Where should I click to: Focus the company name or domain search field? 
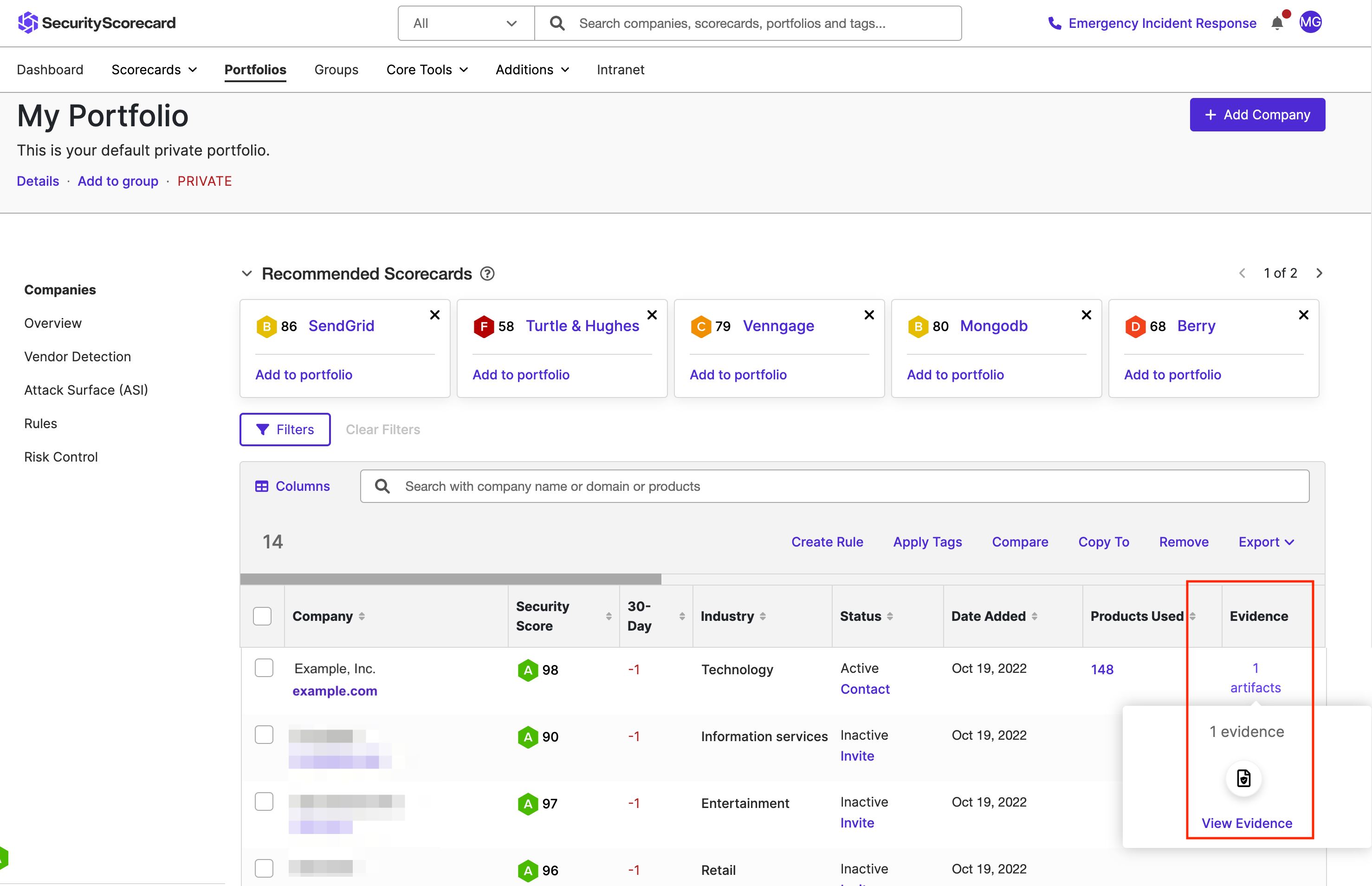pos(835,486)
